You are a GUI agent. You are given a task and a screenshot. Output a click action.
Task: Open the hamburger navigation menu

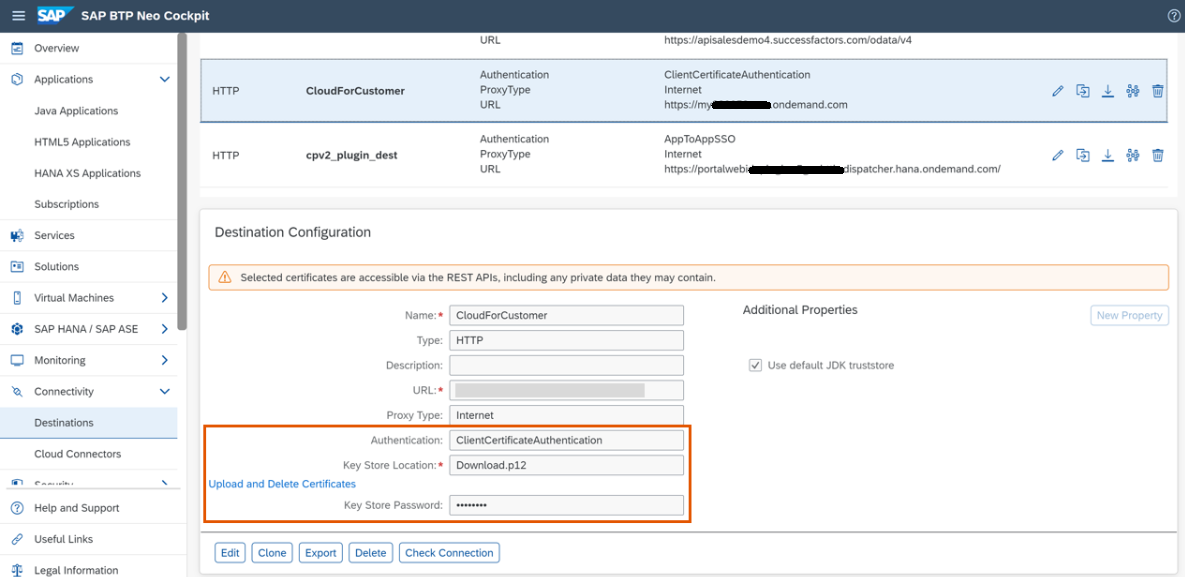(x=18, y=16)
